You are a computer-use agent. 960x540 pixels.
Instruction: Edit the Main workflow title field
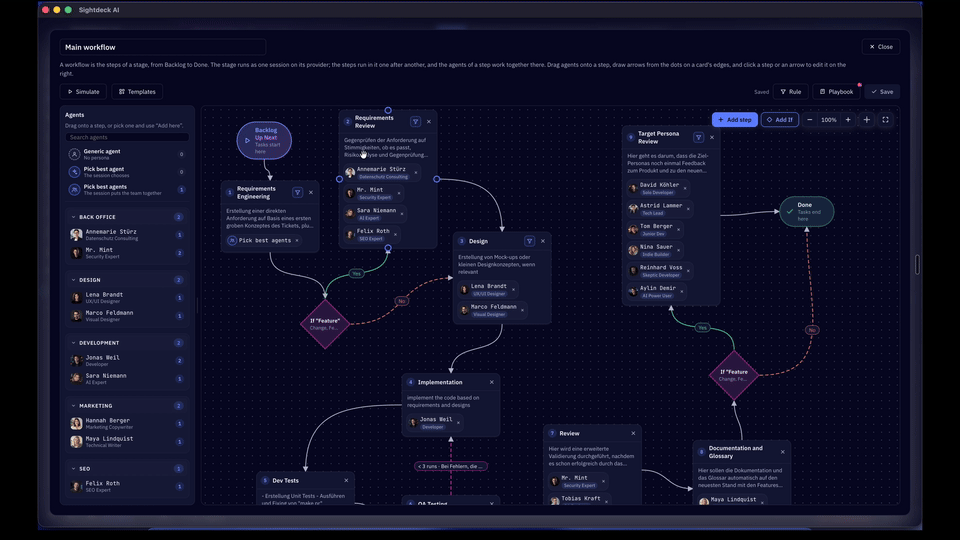tap(163, 47)
